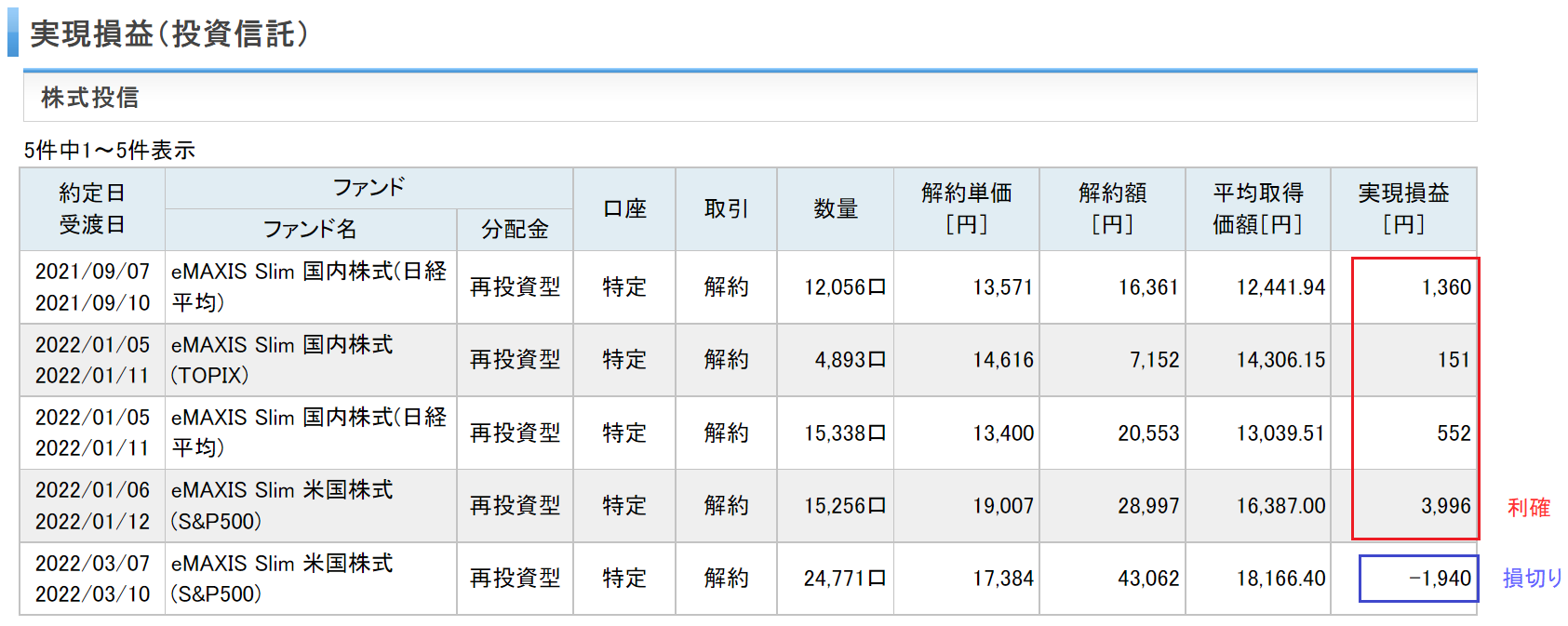1568x626 pixels.
Task: Click the 分配金 column header
Action: coord(515,229)
